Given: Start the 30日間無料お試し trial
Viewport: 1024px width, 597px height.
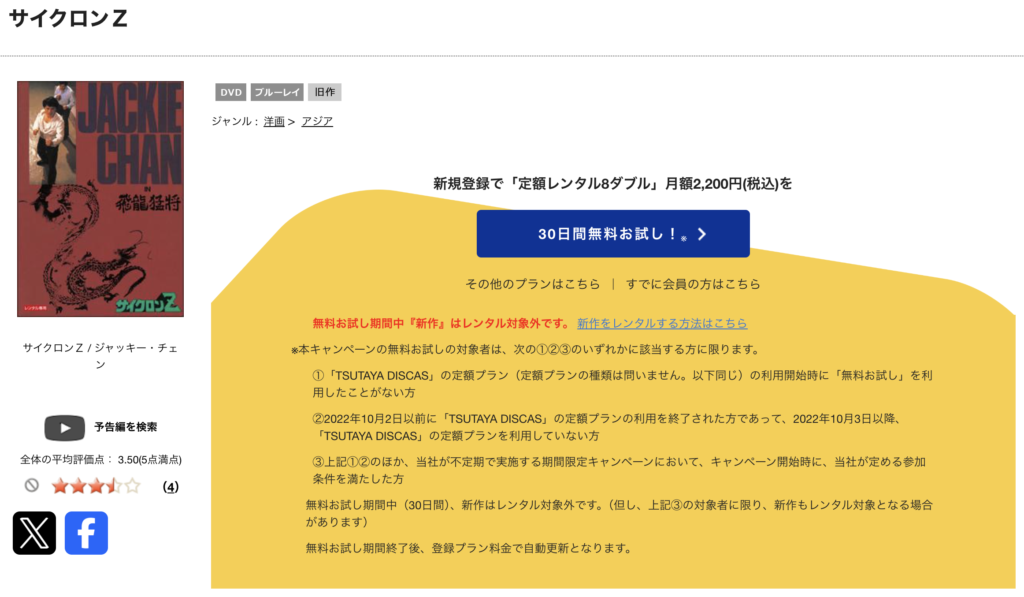Looking at the screenshot, I should click(x=613, y=233).
